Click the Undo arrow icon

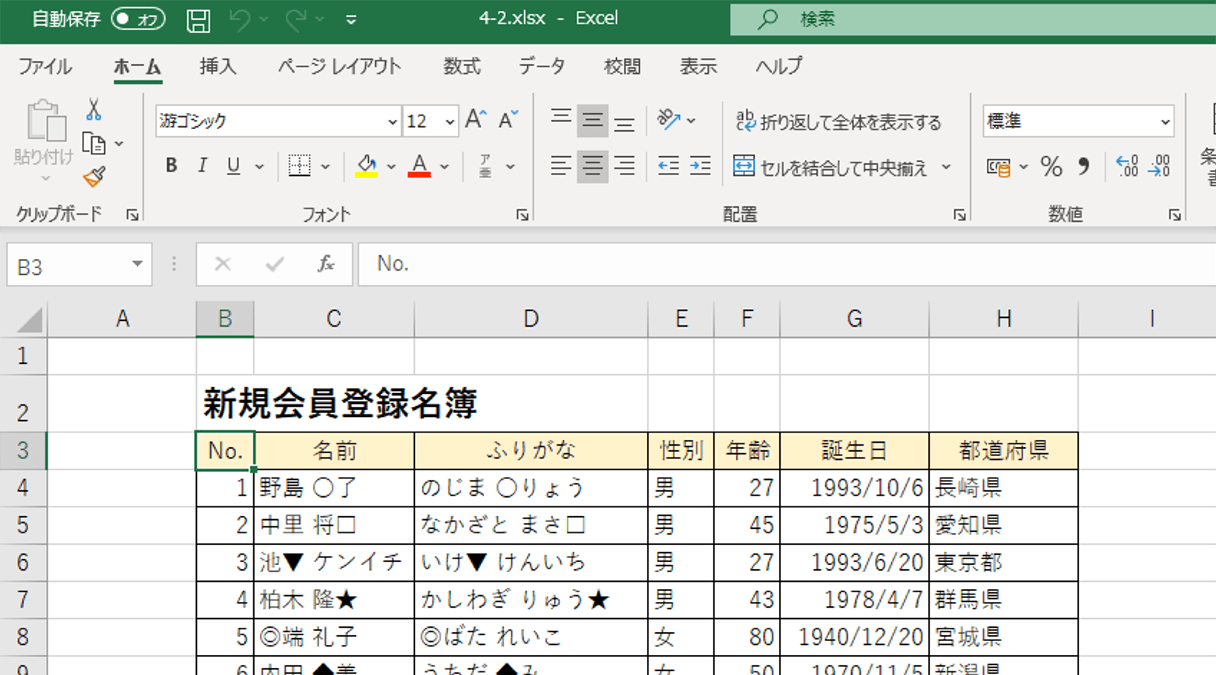point(238,19)
